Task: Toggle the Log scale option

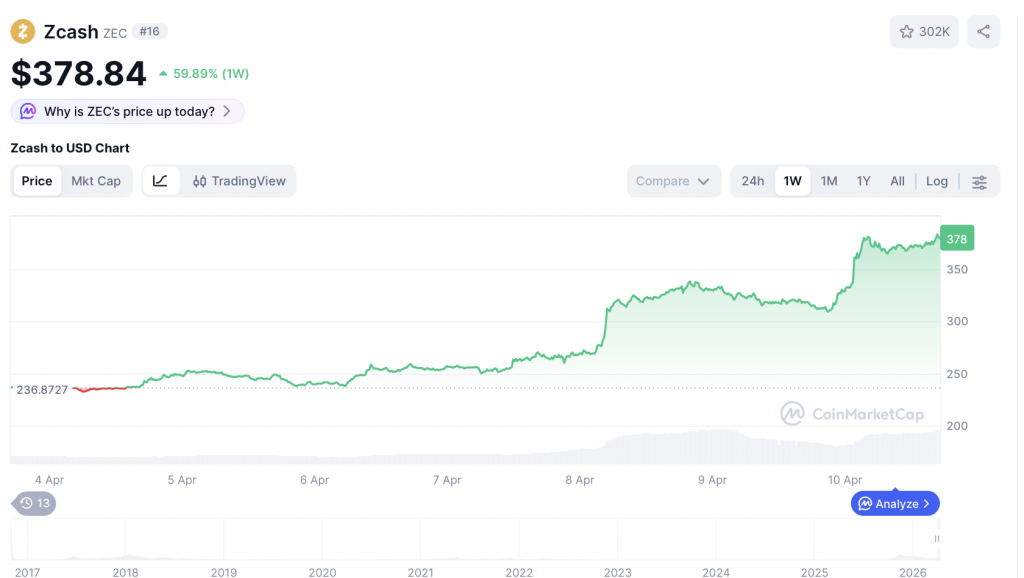Action: tap(936, 181)
